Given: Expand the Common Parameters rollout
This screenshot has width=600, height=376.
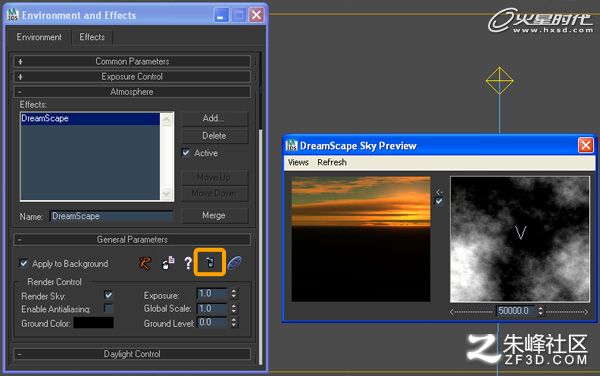Looking at the screenshot, I should (132, 61).
